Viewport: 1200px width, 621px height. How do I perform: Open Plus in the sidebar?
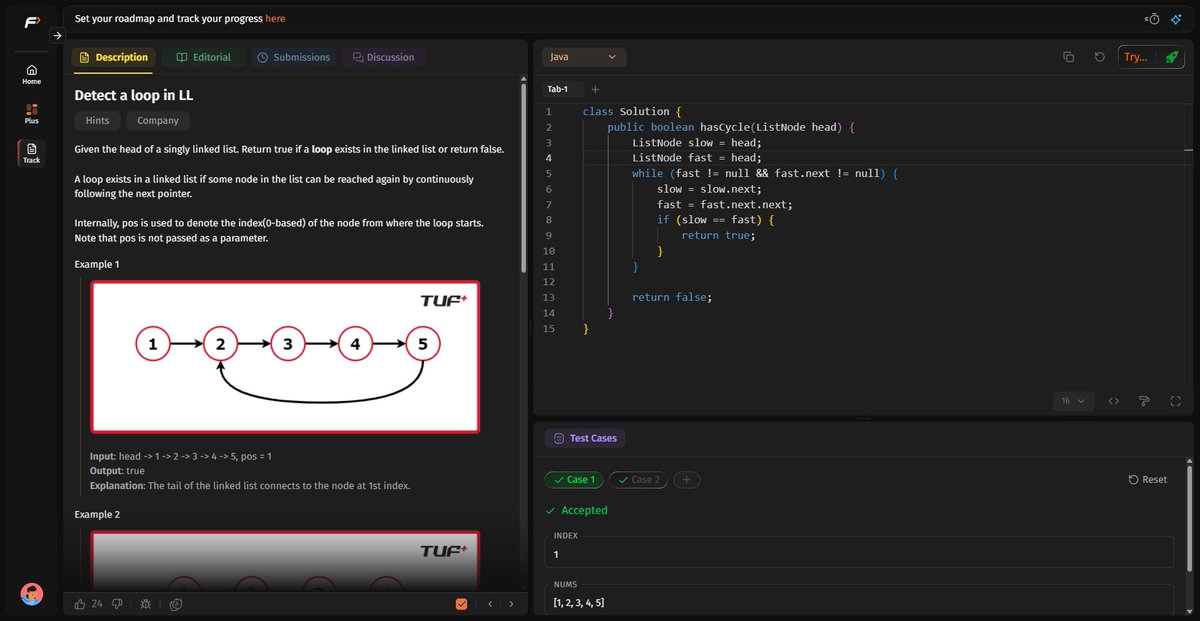[x=32, y=114]
